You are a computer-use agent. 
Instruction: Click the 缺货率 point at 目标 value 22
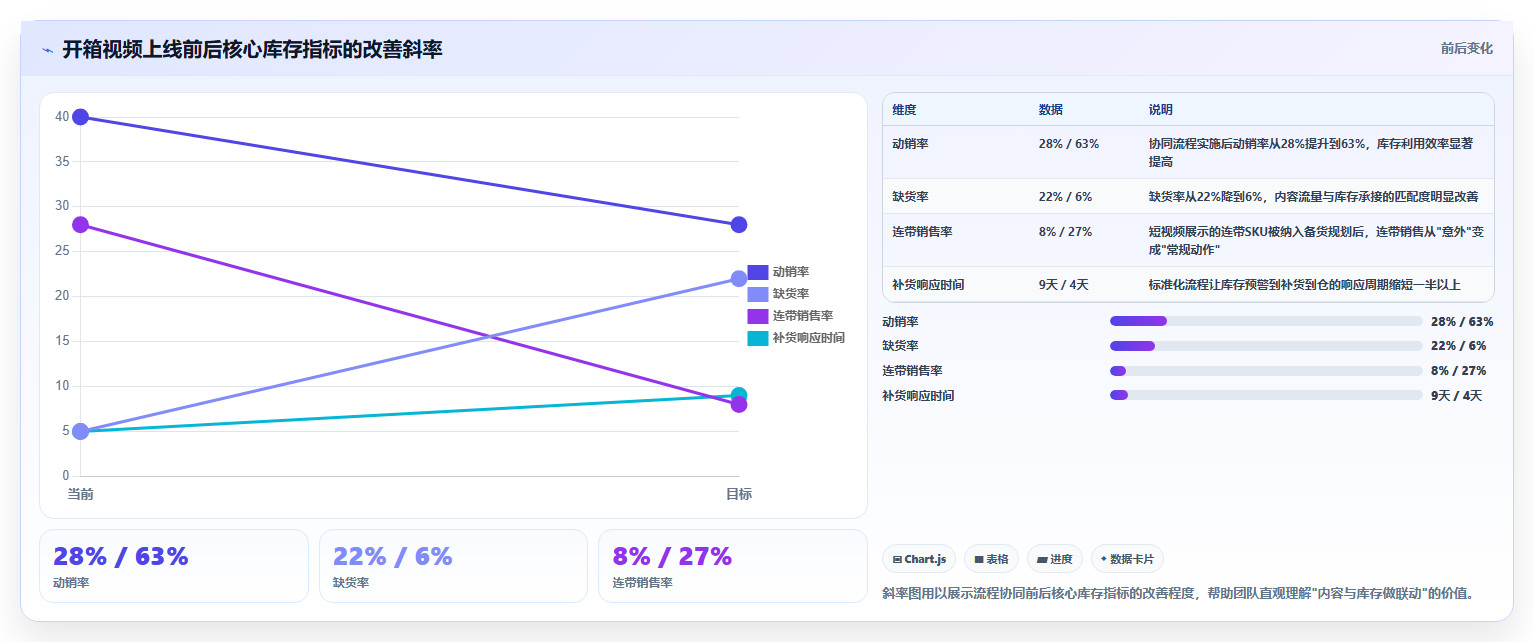[739, 278]
